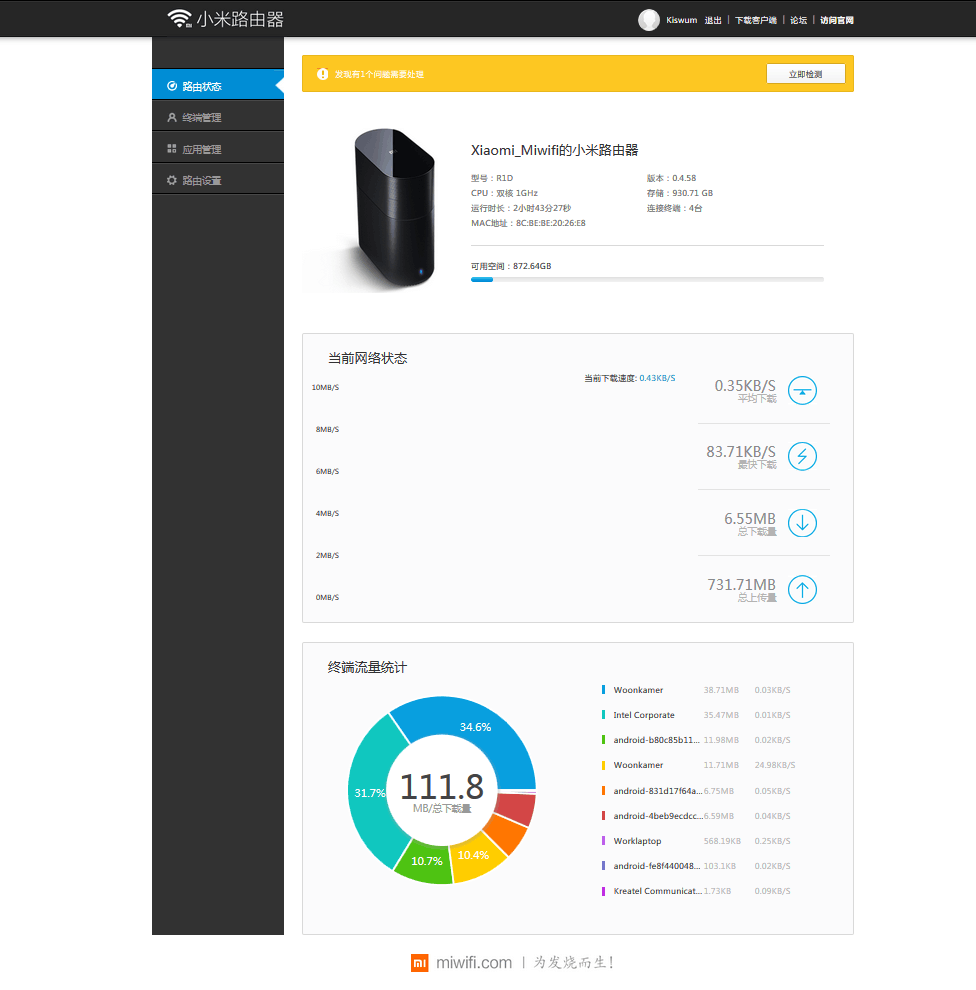The height and width of the screenshot is (990, 976).
Task: Click the total download arrow icon
Action: (x=802, y=523)
